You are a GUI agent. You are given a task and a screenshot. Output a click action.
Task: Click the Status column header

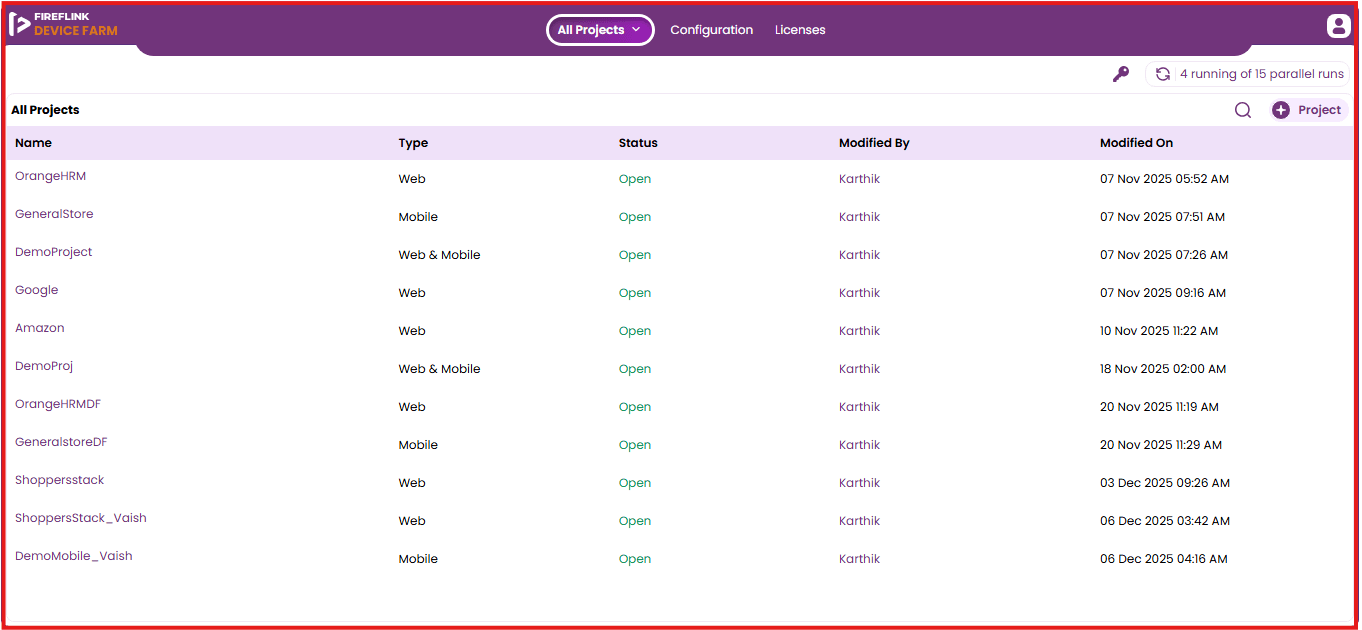tap(638, 143)
